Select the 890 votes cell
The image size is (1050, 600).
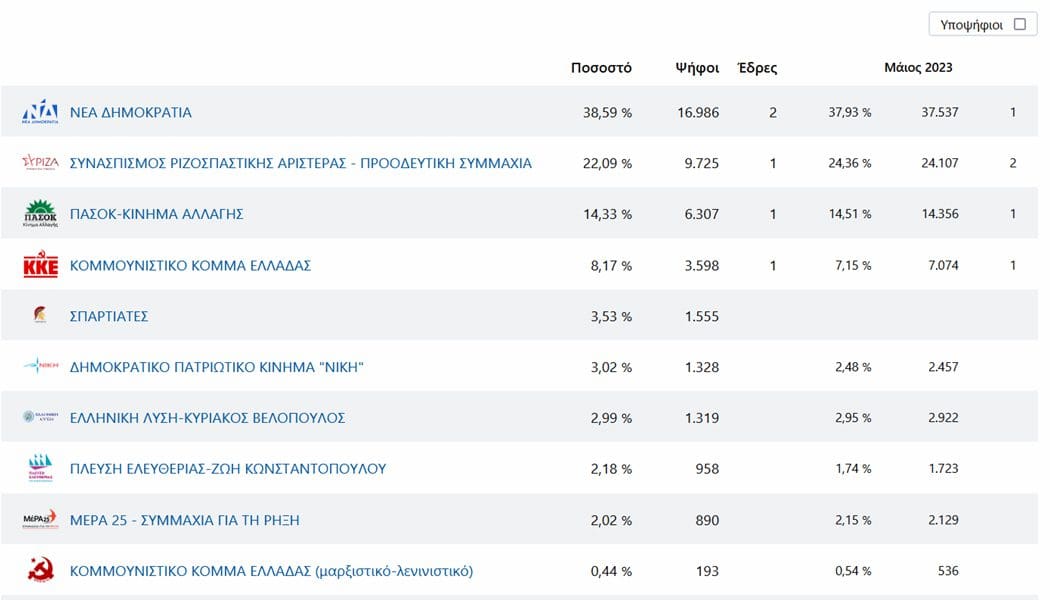click(706, 520)
